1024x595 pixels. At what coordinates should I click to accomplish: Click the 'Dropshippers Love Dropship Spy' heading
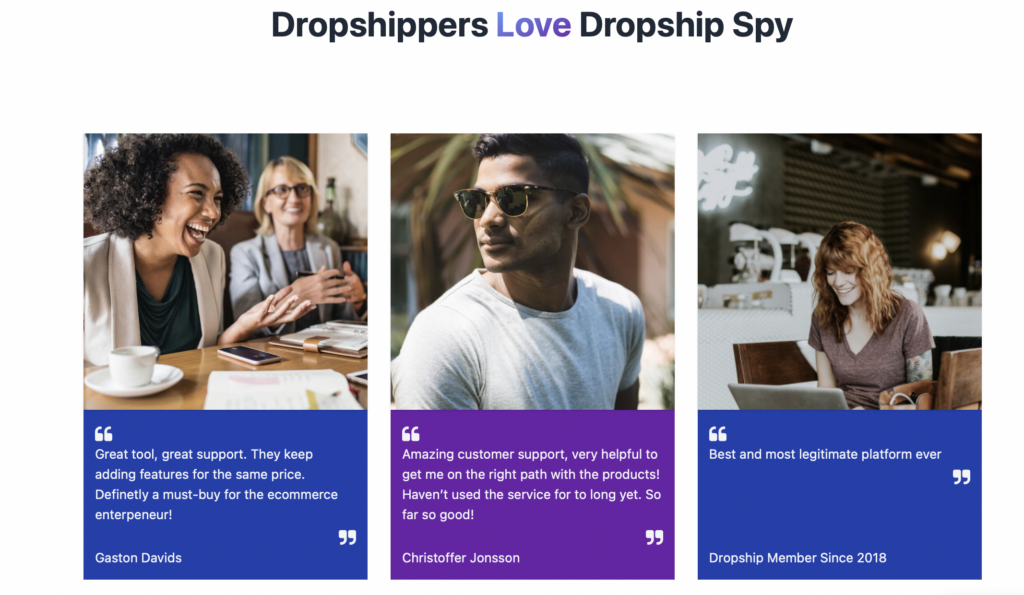point(532,26)
